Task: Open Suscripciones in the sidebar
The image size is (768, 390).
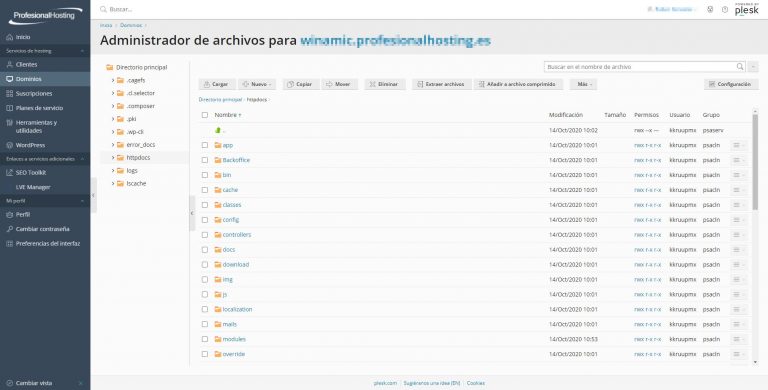Action: (34, 94)
